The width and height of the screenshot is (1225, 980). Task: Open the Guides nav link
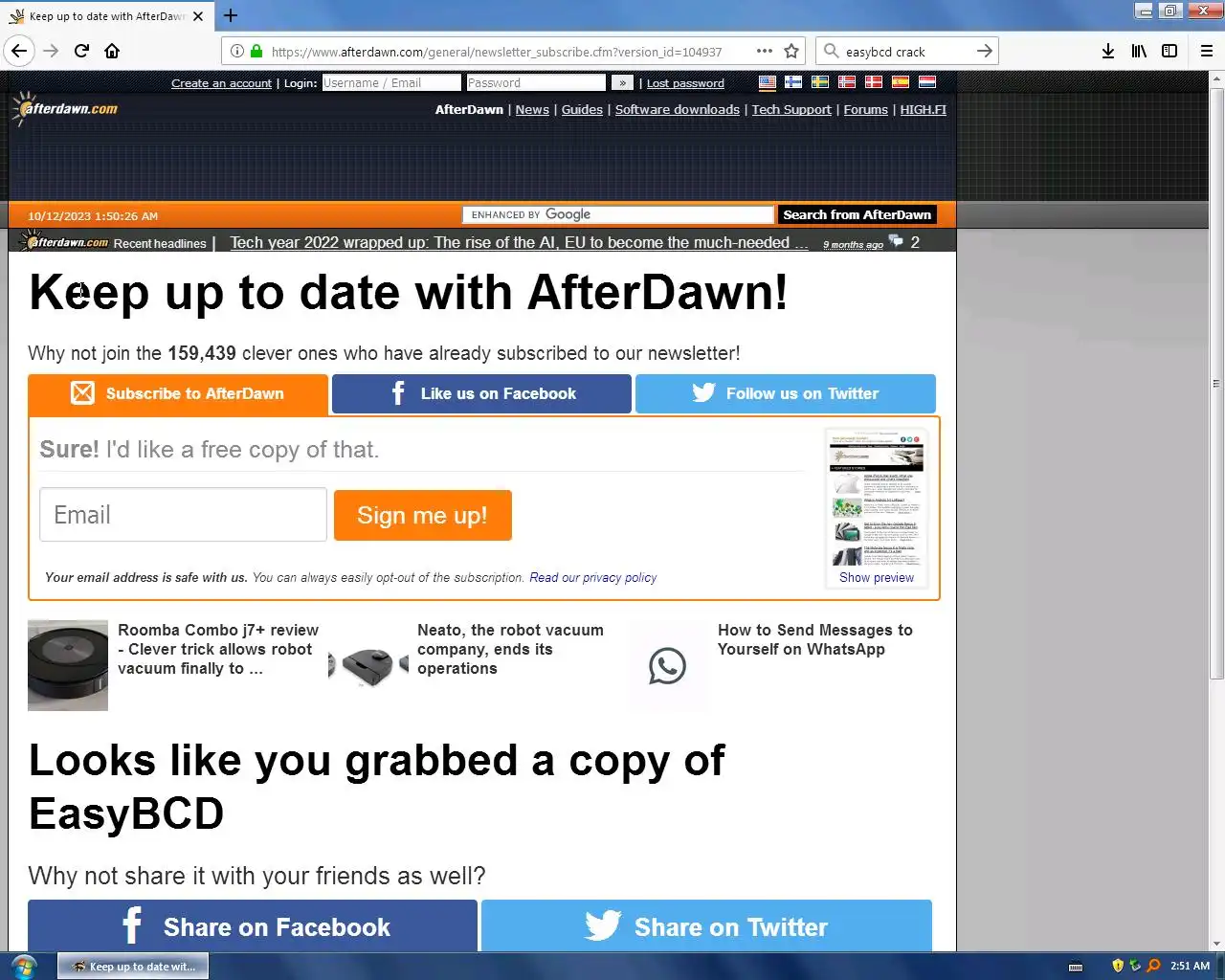pyautogui.click(x=582, y=109)
